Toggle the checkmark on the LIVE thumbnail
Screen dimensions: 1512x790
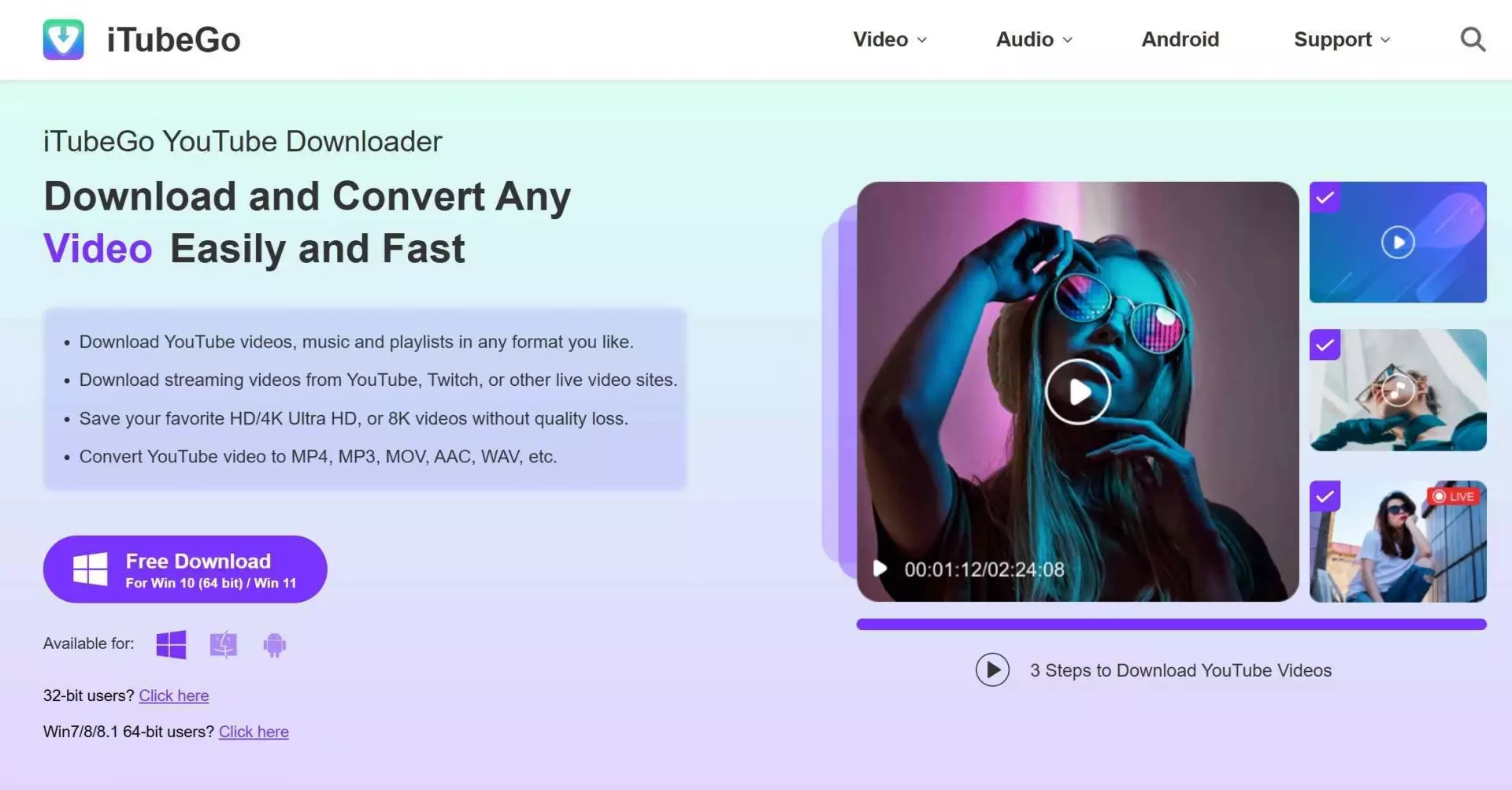point(1325,496)
